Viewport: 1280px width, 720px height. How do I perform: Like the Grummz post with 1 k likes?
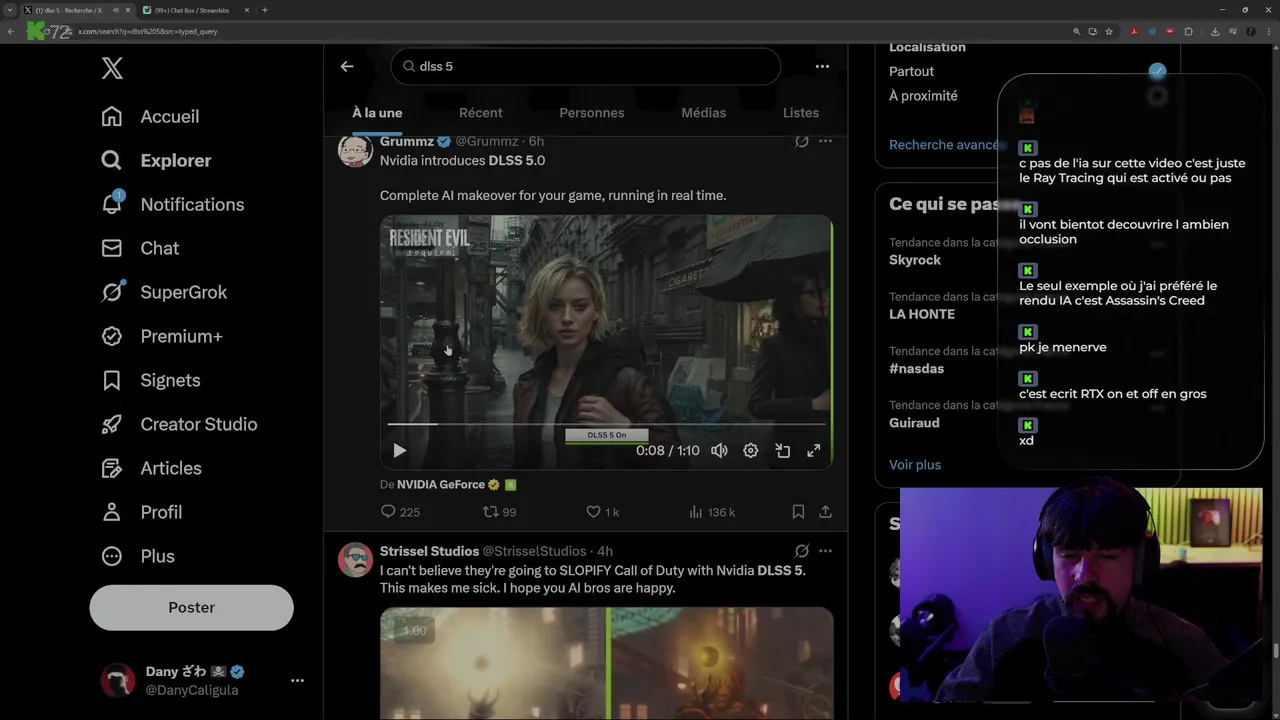[x=603, y=512]
